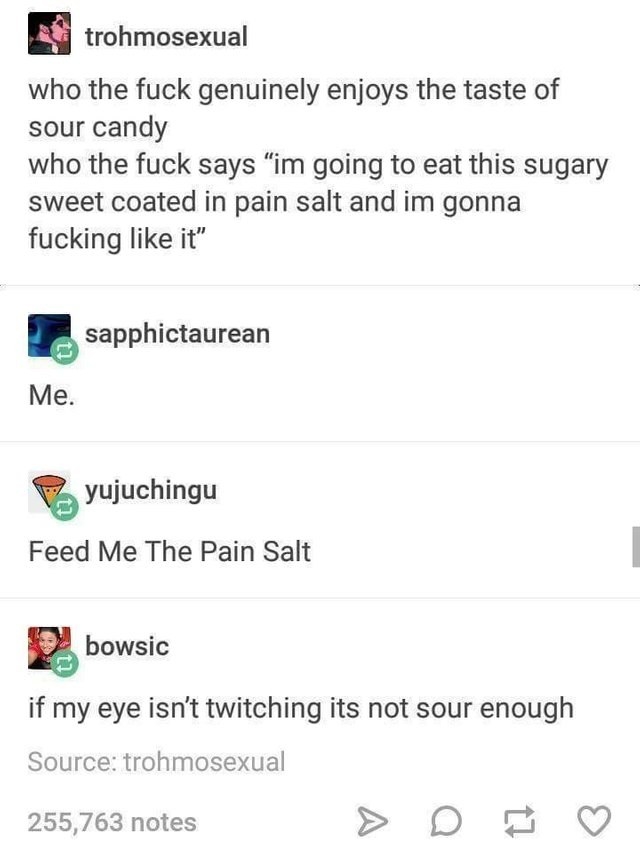Open yujuchingu's pizza avatar
Image resolution: width=640 pixels, height=853 pixels.
[x=49, y=491]
